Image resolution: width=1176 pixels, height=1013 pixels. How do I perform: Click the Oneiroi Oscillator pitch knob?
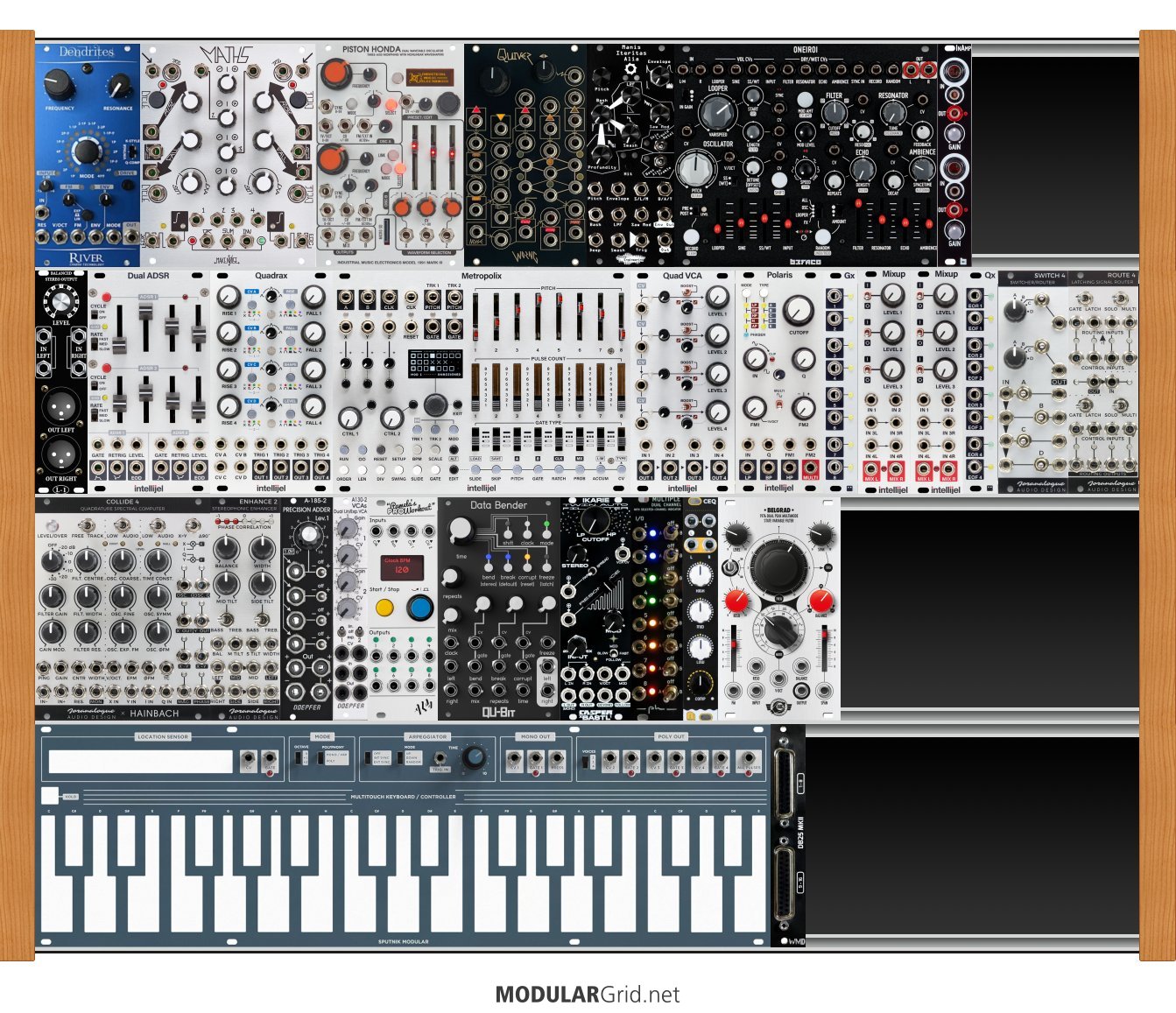click(x=698, y=167)
